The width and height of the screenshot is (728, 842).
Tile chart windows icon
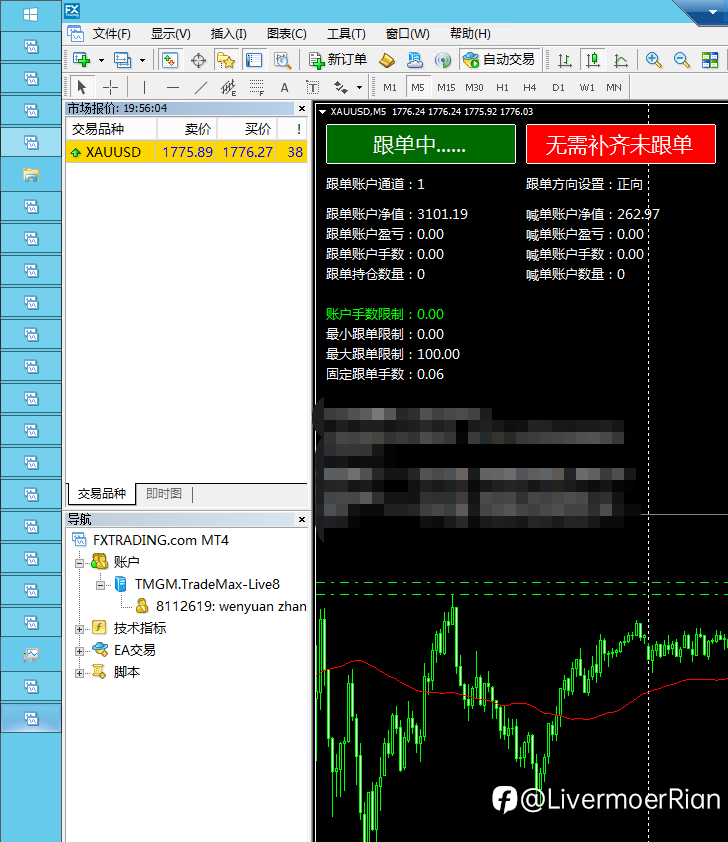[710, 60]
